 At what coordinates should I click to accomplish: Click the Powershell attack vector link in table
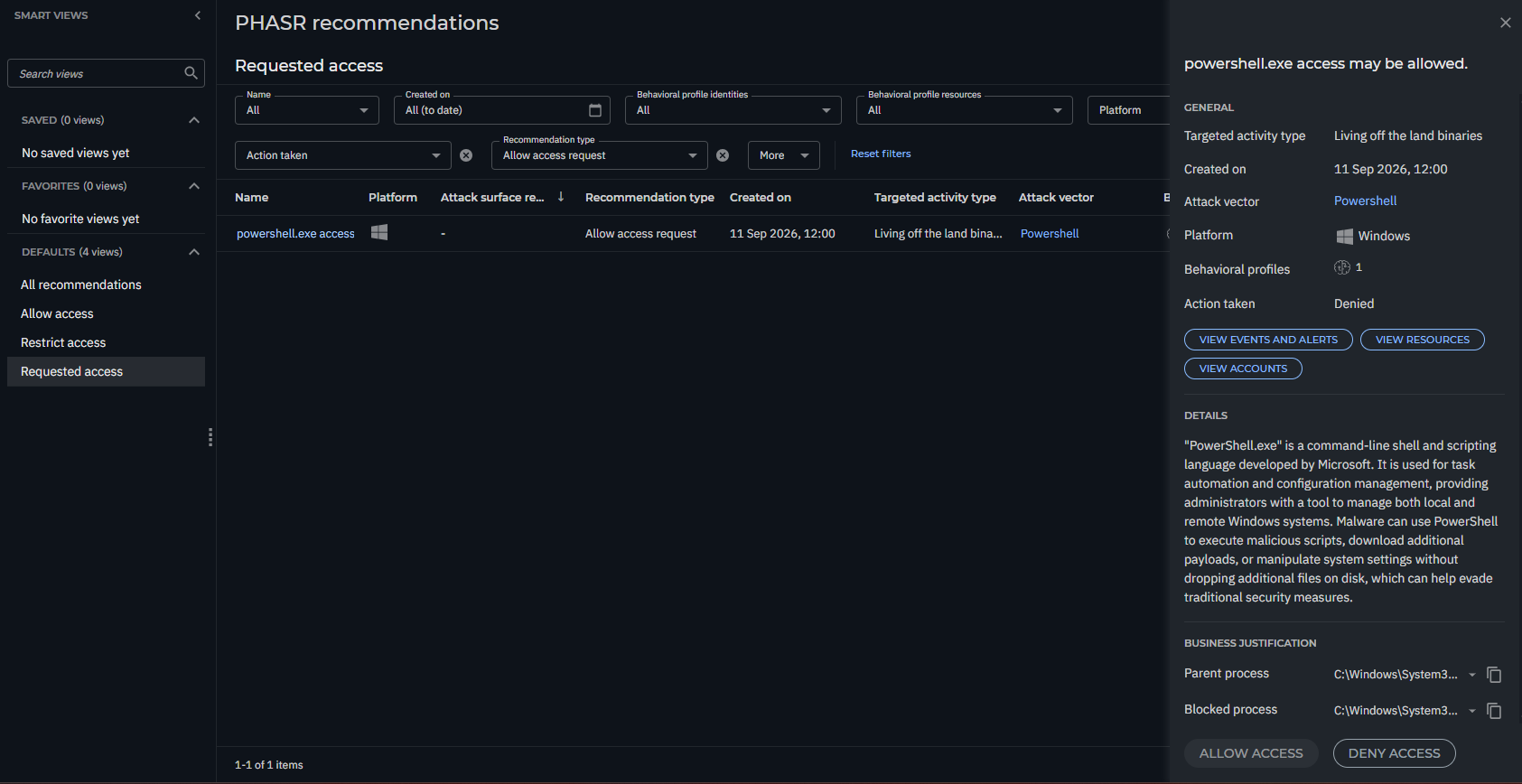[x=1050, y=233]
